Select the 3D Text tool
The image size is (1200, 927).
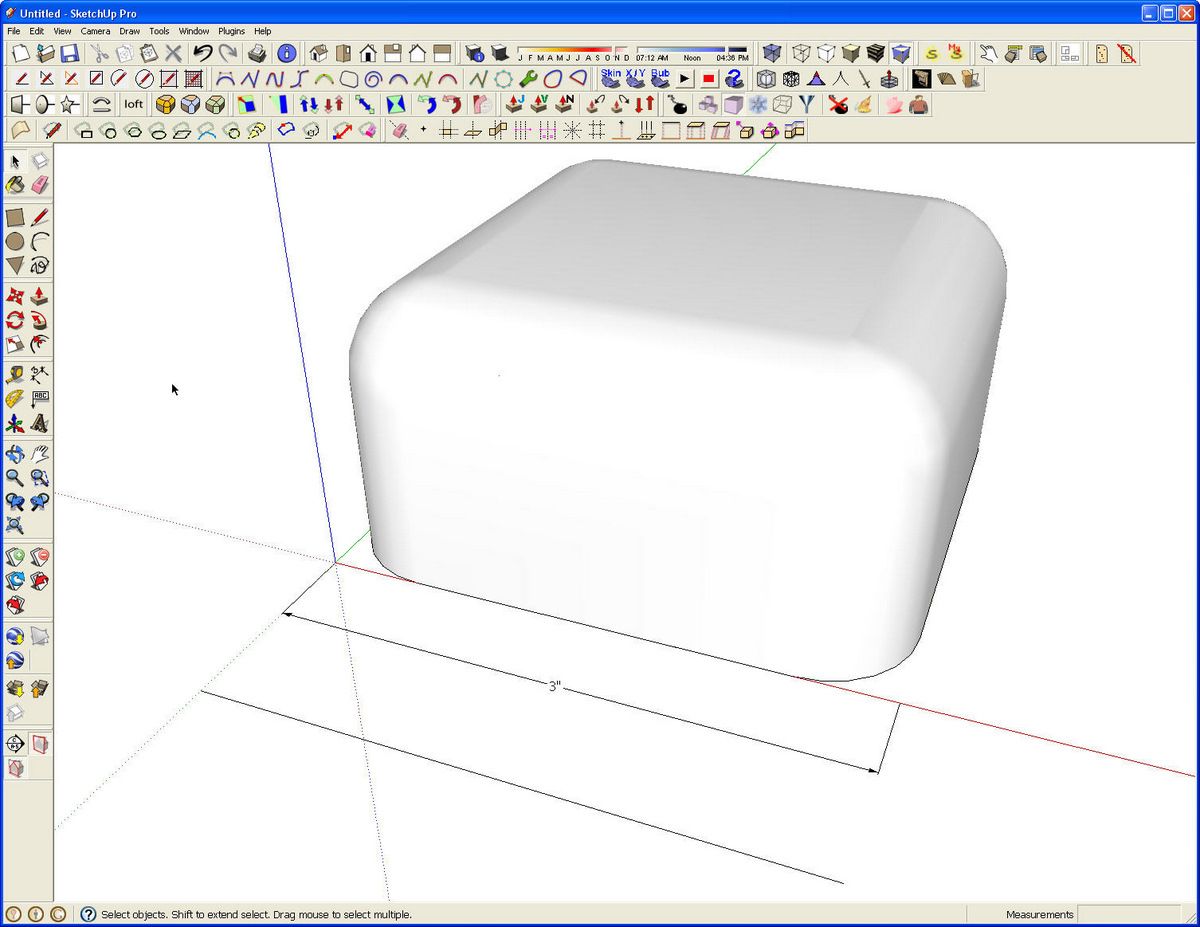point(40,424)
